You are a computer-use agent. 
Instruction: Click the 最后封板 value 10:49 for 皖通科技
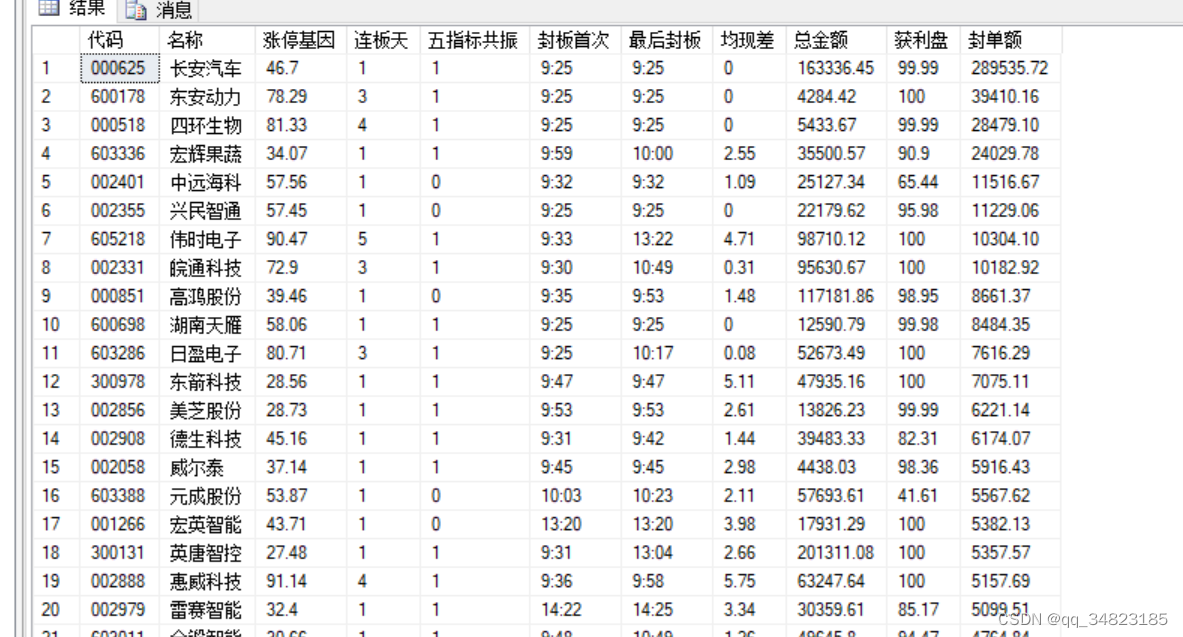(653, 268)
